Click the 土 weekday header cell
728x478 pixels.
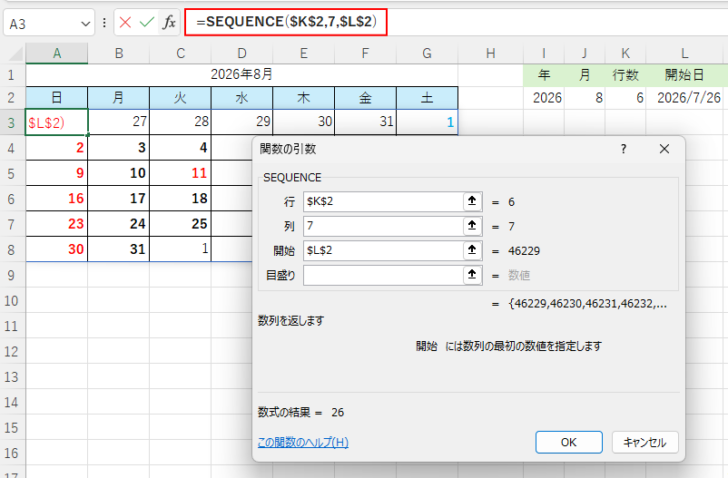(x=427, y=98)
